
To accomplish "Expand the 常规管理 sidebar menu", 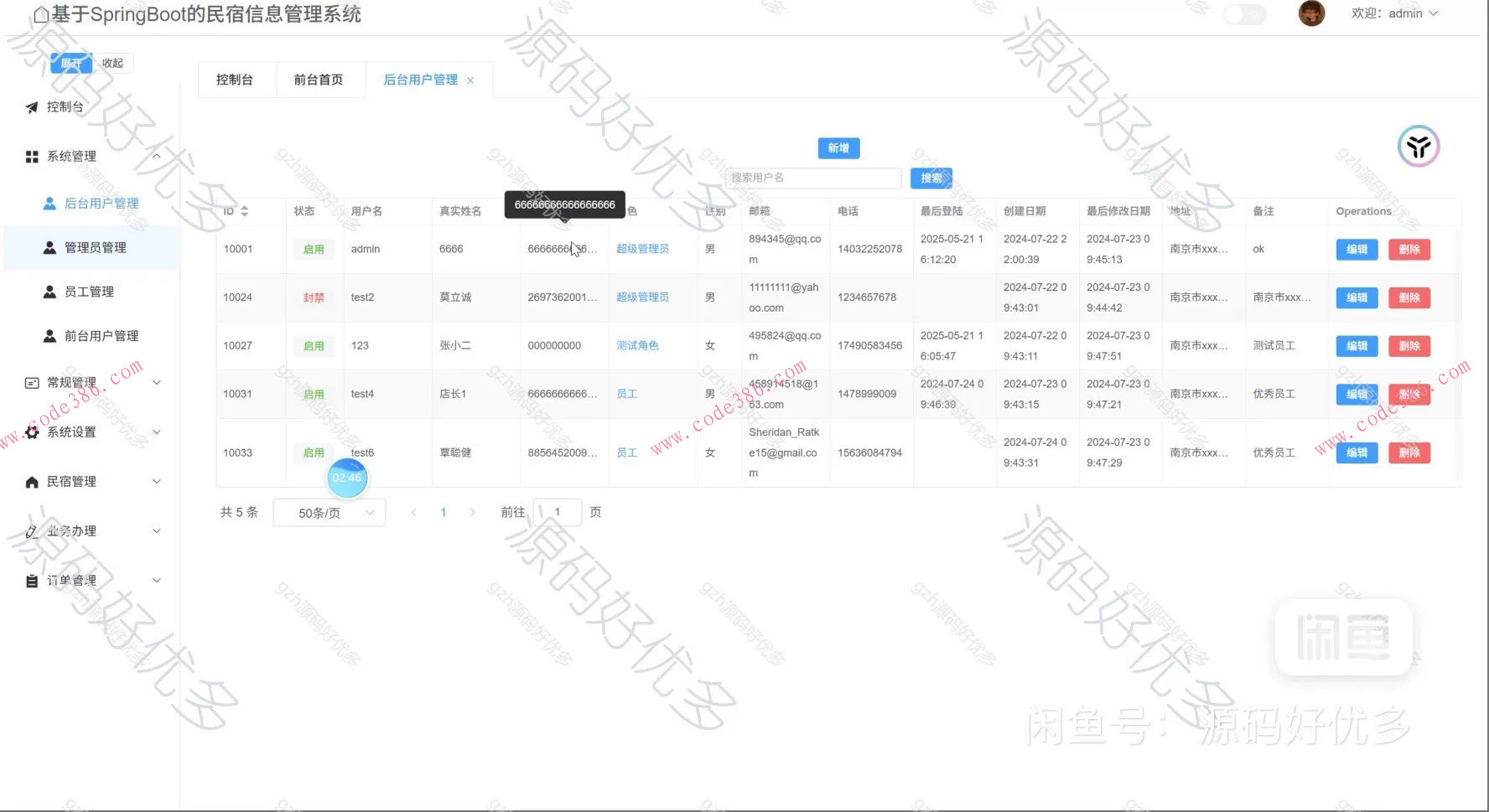I will [x=92, y=383].
